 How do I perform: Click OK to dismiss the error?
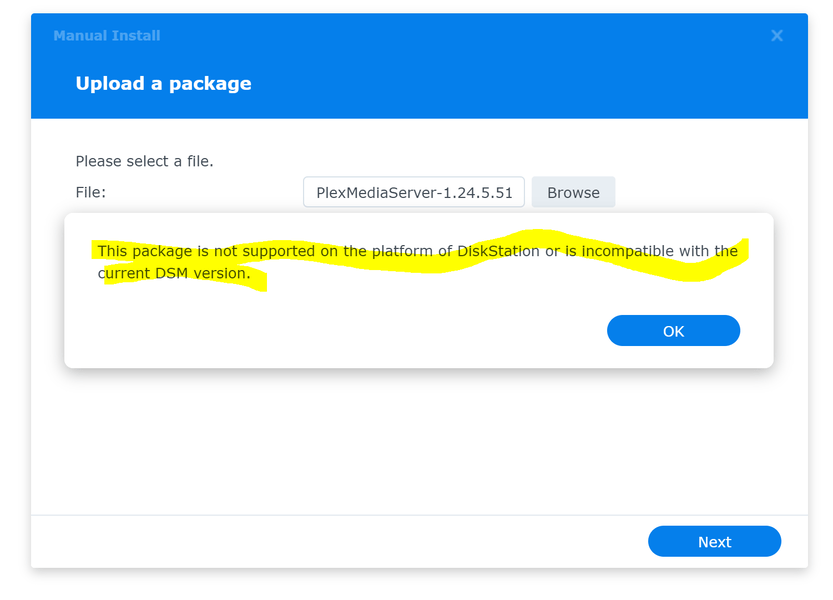click(673, 331)
